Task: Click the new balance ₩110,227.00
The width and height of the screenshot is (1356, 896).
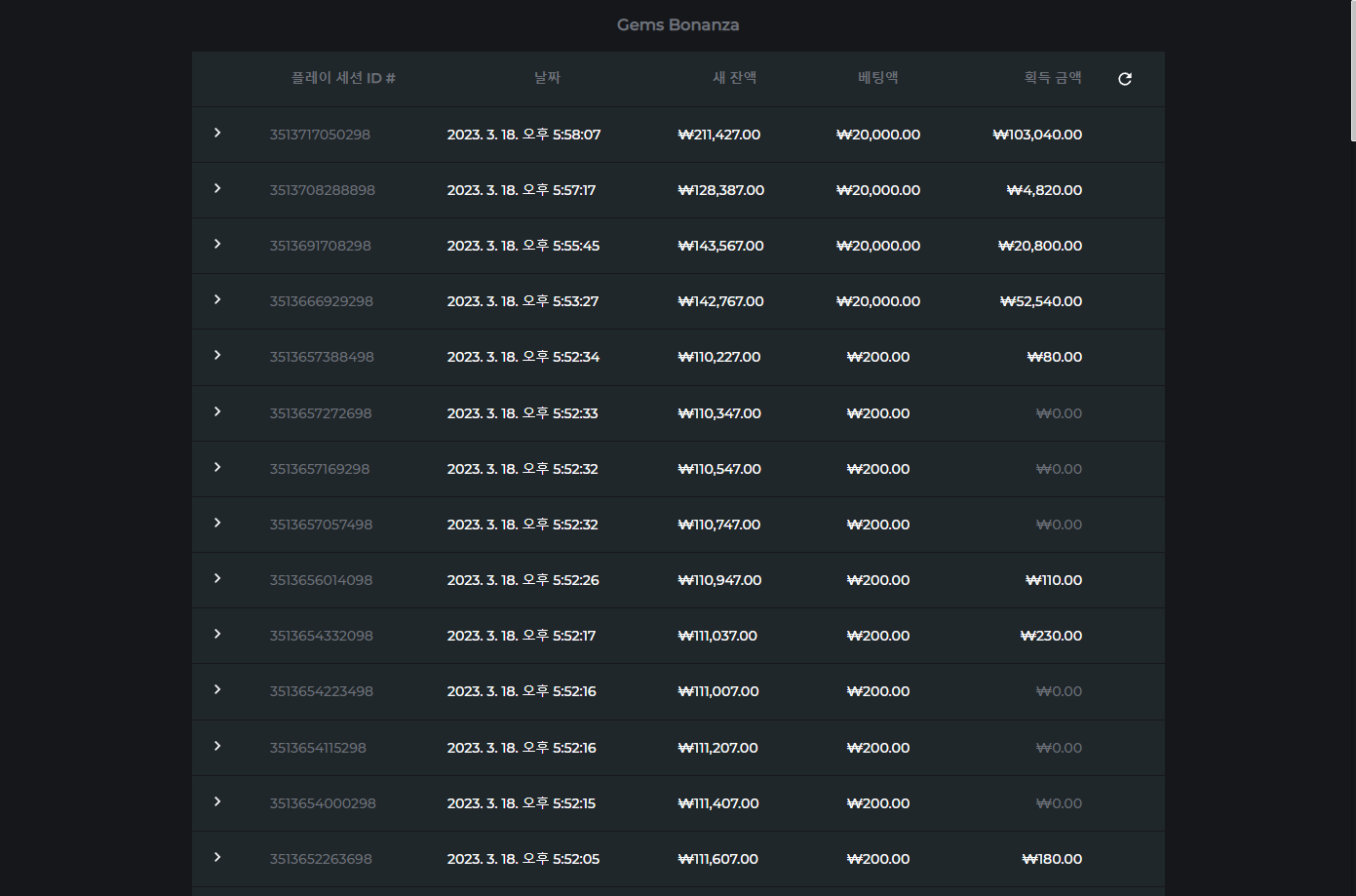Action: pyautogui.click(x=719, y=357)
